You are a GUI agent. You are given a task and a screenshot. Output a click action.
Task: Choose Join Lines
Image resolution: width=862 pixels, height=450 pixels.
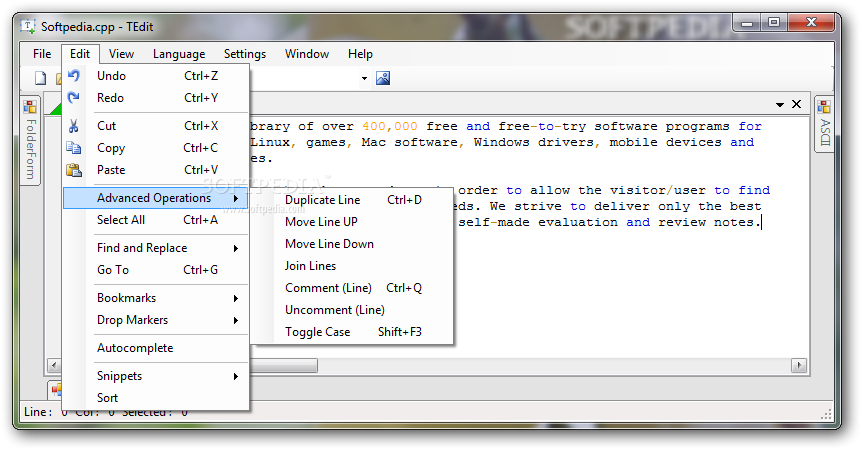click(x=352, y=266)
